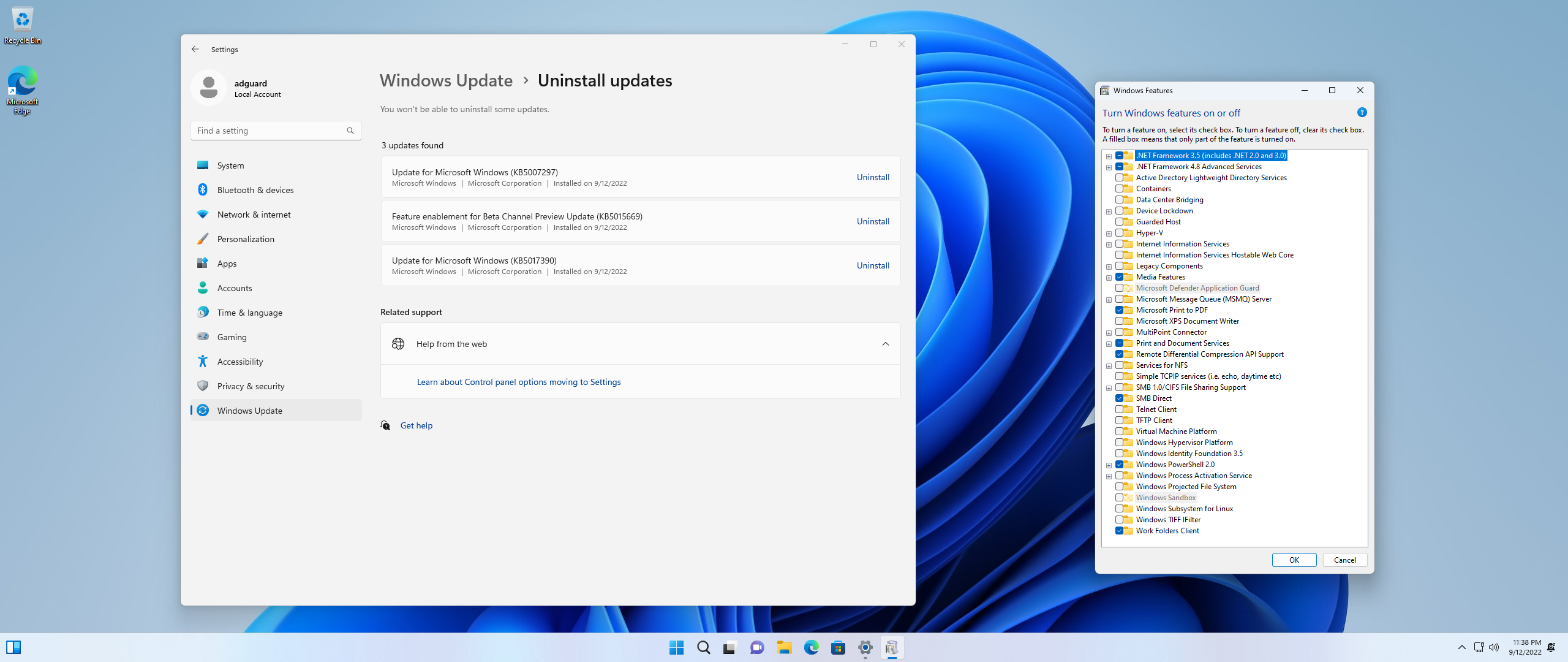The height and width of the screenshot is (662, 1568).
Task: Click the Get help headset icon
Action: coord(385,425)
